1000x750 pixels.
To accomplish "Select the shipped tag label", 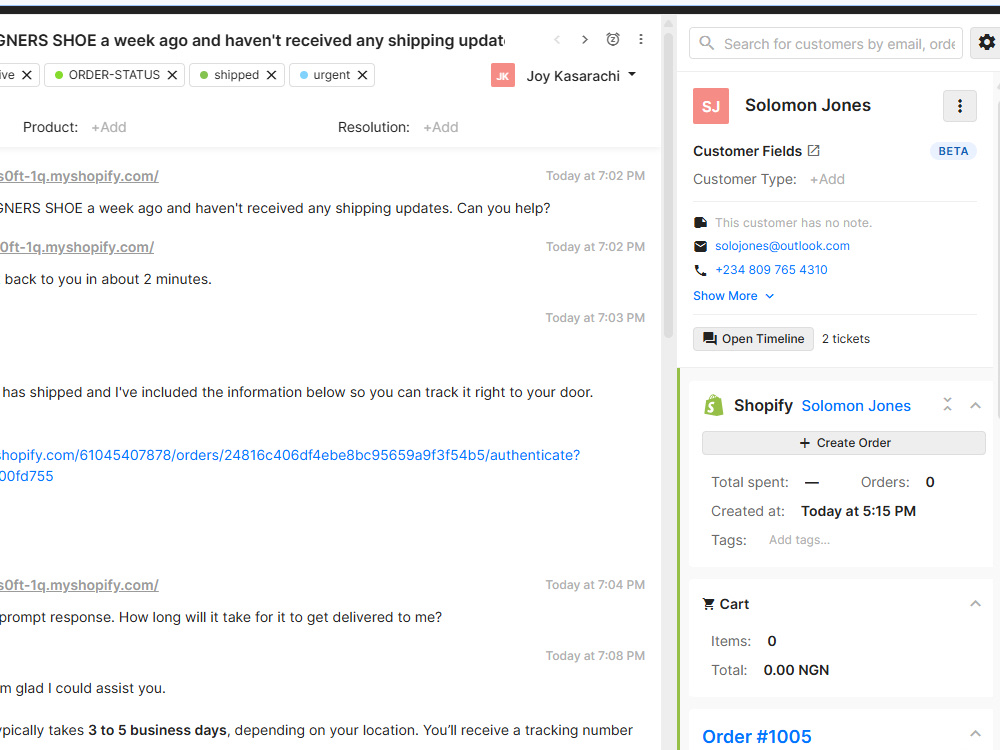I will [237, 75].
